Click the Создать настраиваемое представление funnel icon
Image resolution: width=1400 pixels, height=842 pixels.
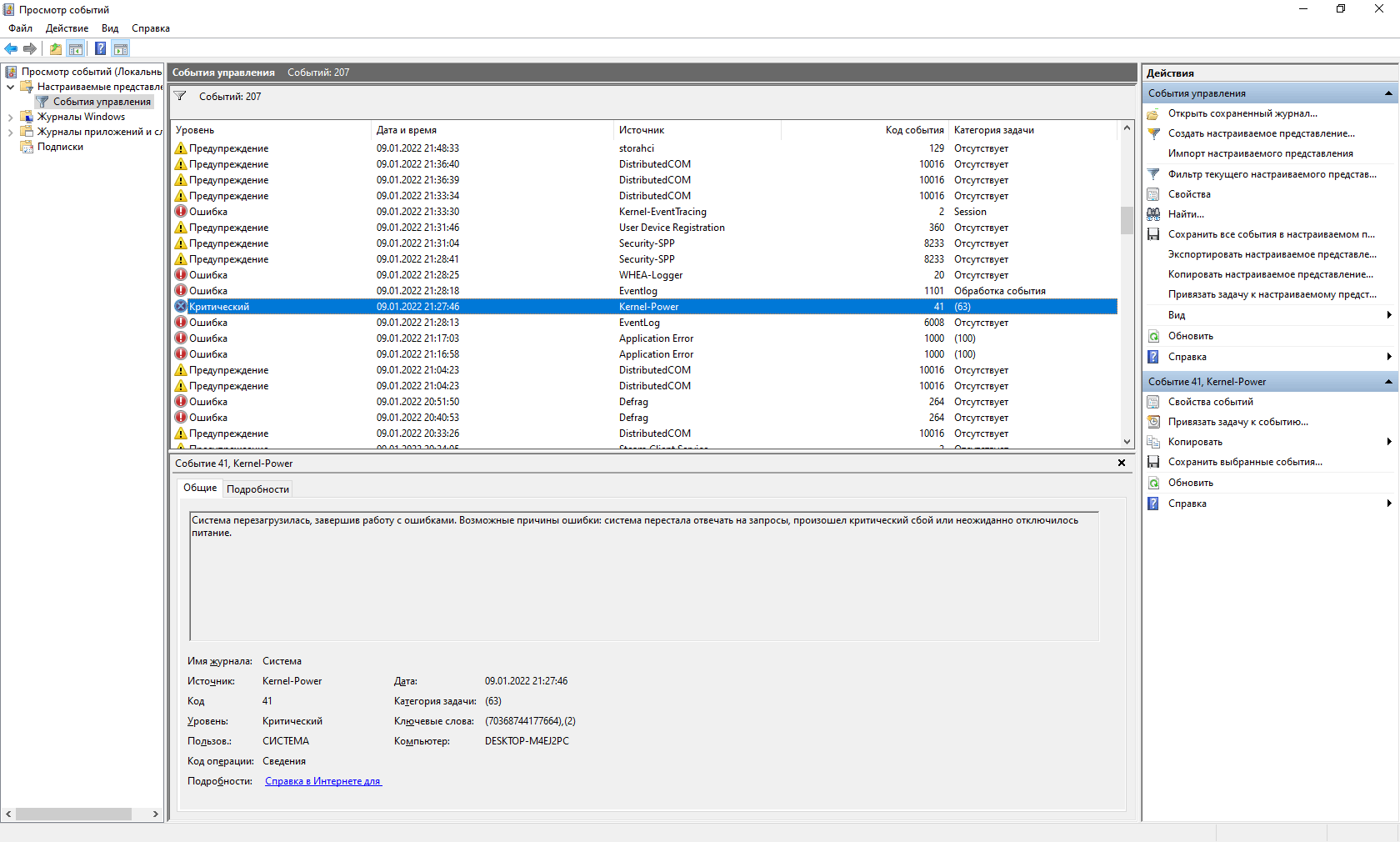click(1153, 133)
